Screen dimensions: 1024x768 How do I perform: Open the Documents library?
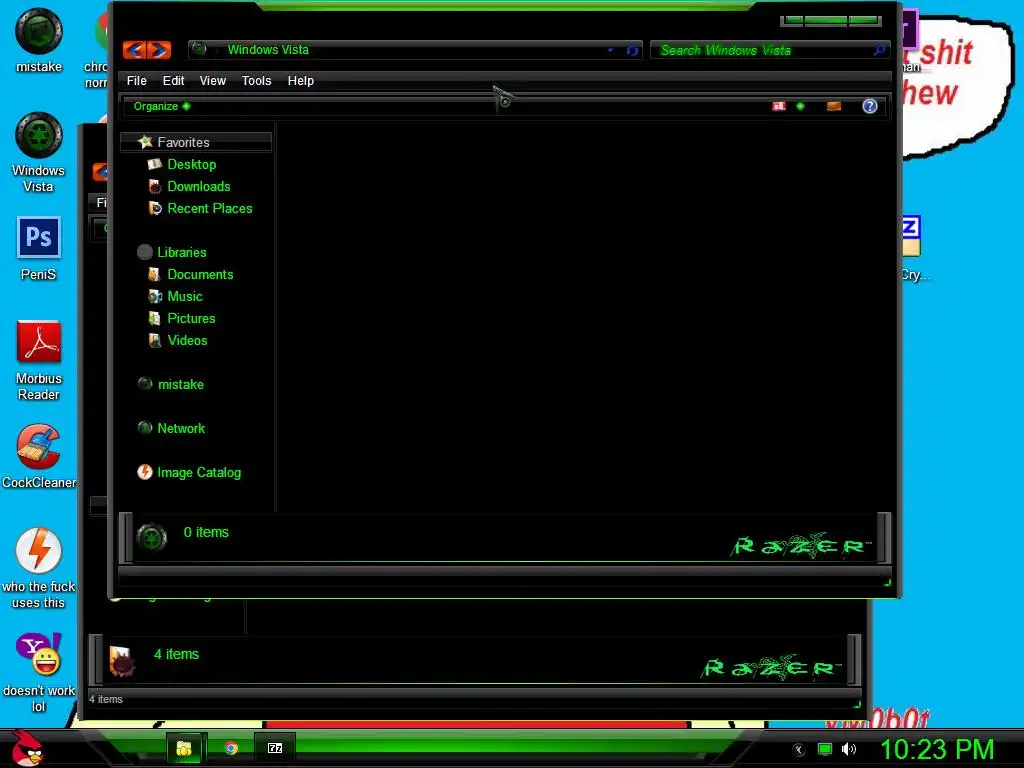[200, 274]
